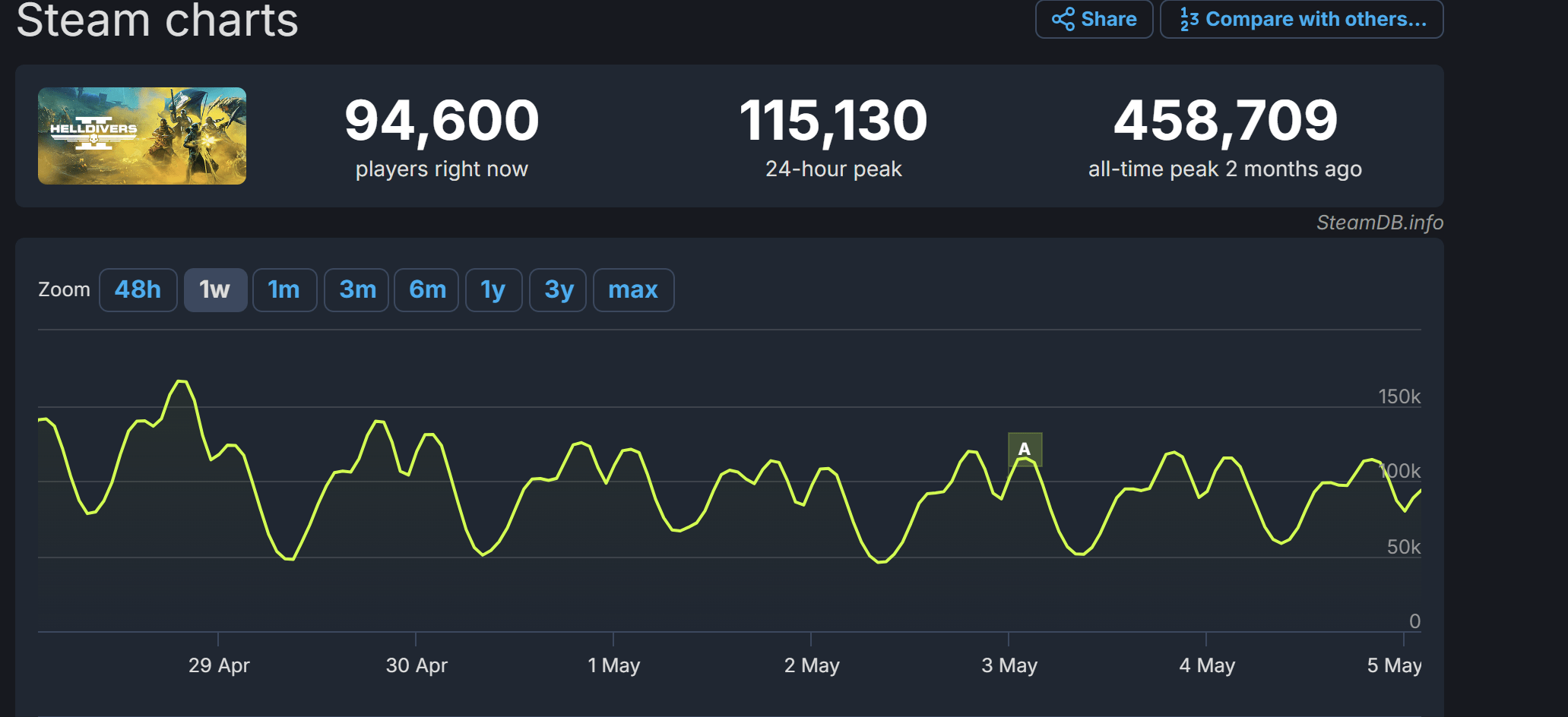This screenshot has width=1568, height=717.
Task: Click the Helldivers 2 game thumbnail
Action: (x=142, y=136)
